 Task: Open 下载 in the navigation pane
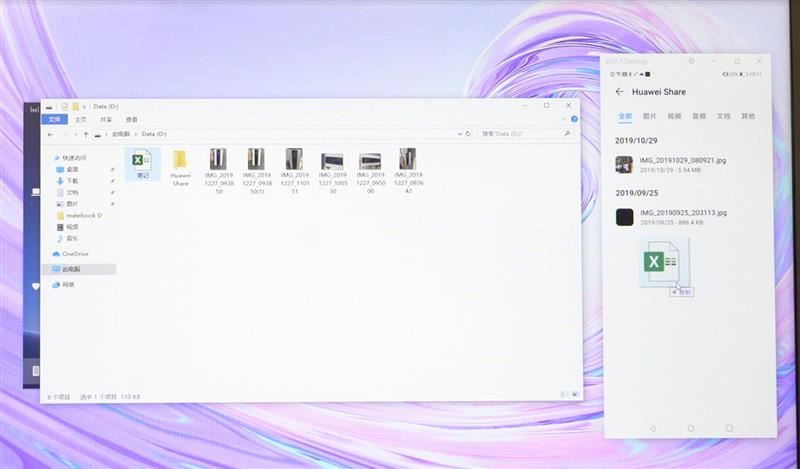point(72,181)
